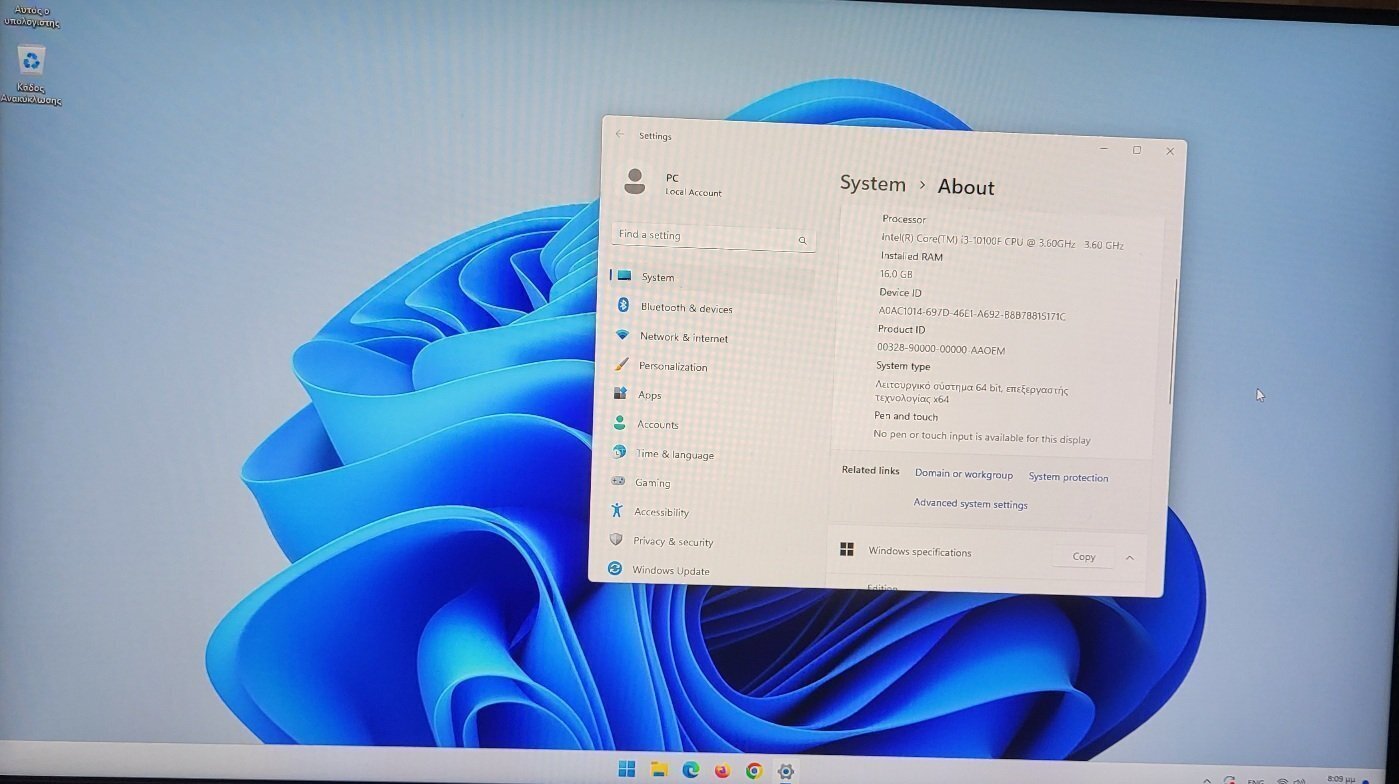Open the Recycle Bin desktop icon
The height and width of the screenshot is (784, 1399).
[31, 63]
